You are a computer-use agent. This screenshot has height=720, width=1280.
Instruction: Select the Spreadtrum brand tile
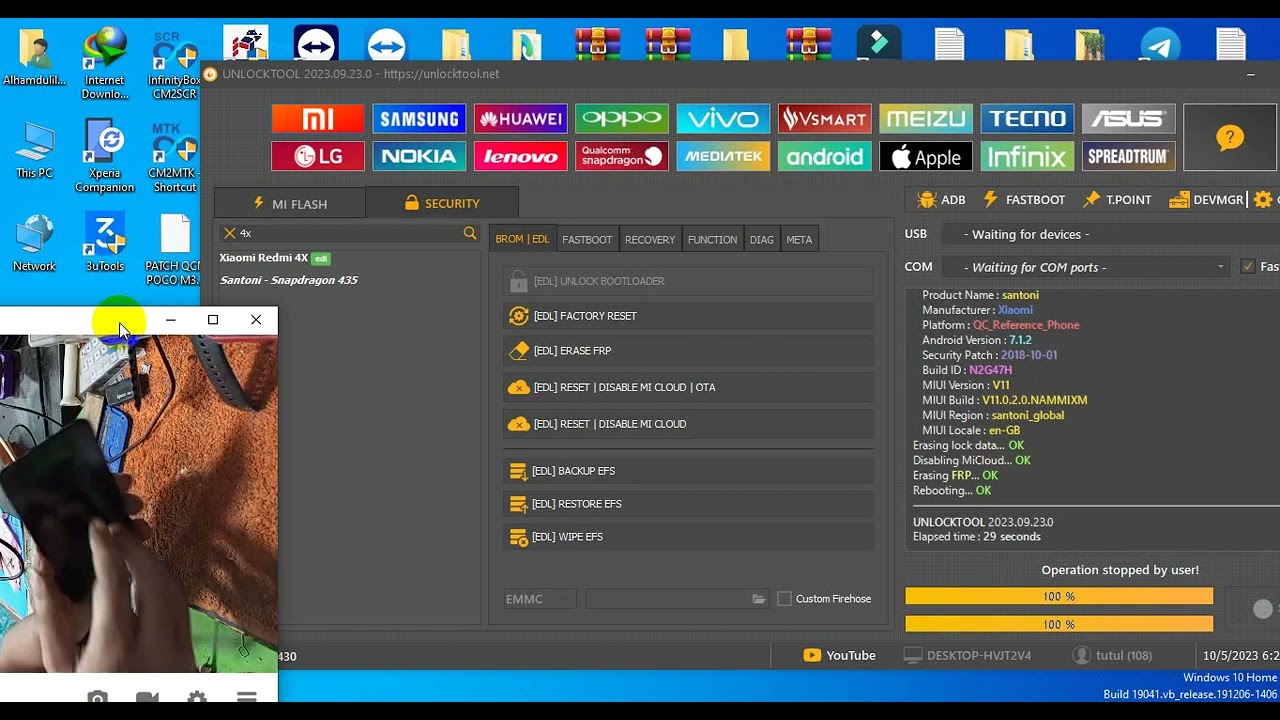coord(1128,157)
